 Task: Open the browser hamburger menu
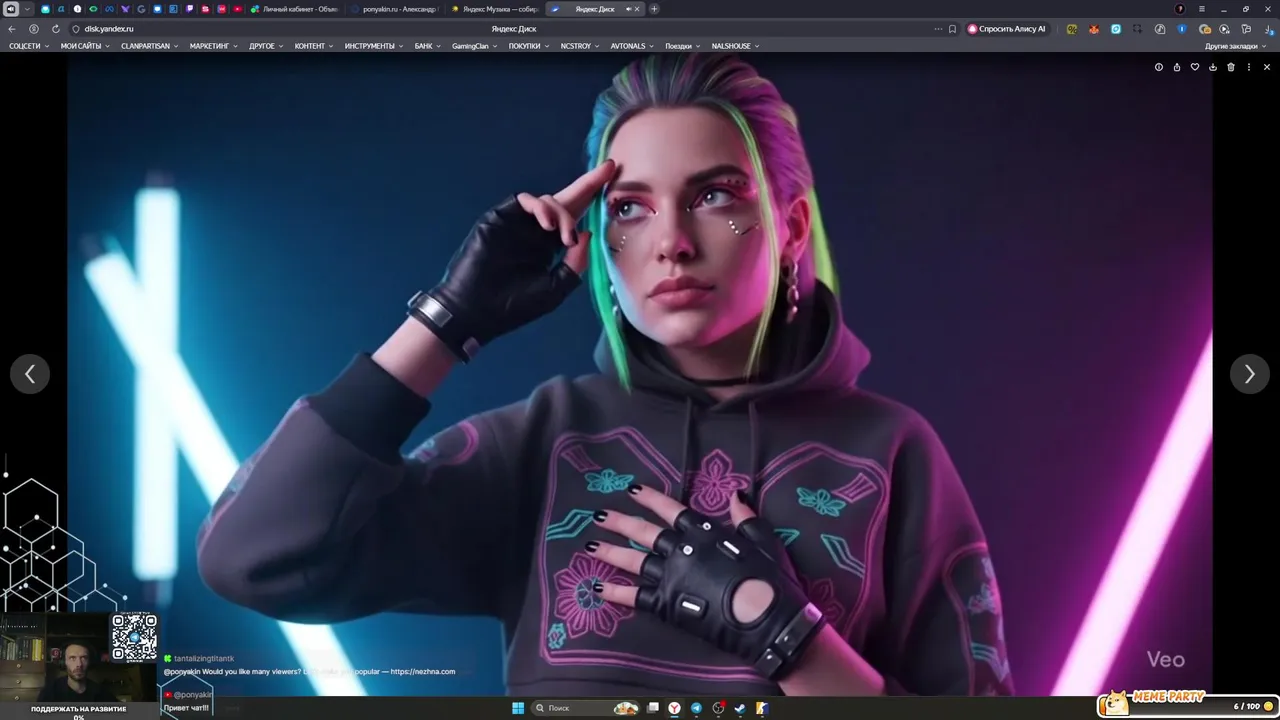[x=1202, y=9]
